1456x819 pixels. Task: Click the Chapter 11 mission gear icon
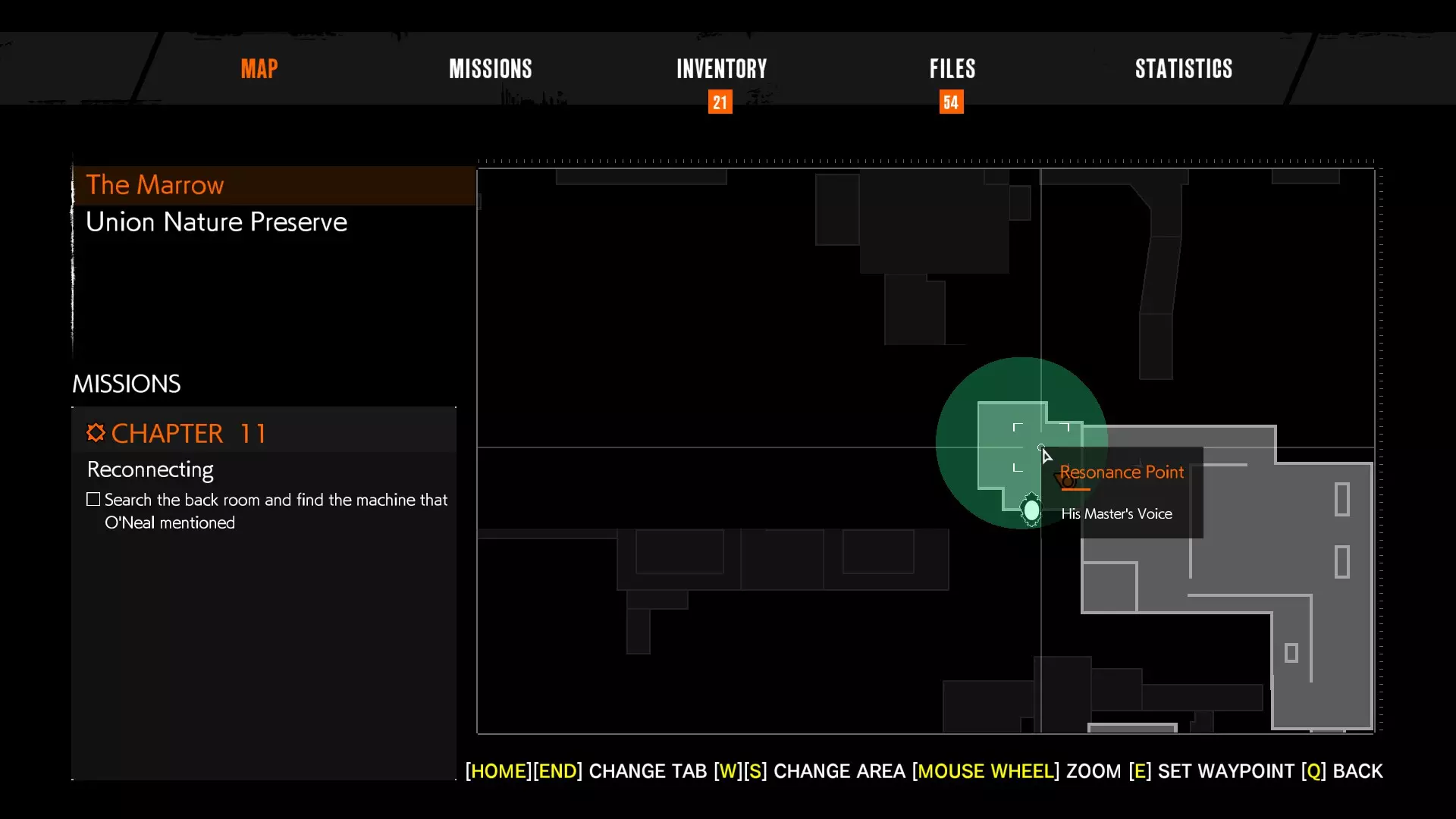click(x=96, y=432)
